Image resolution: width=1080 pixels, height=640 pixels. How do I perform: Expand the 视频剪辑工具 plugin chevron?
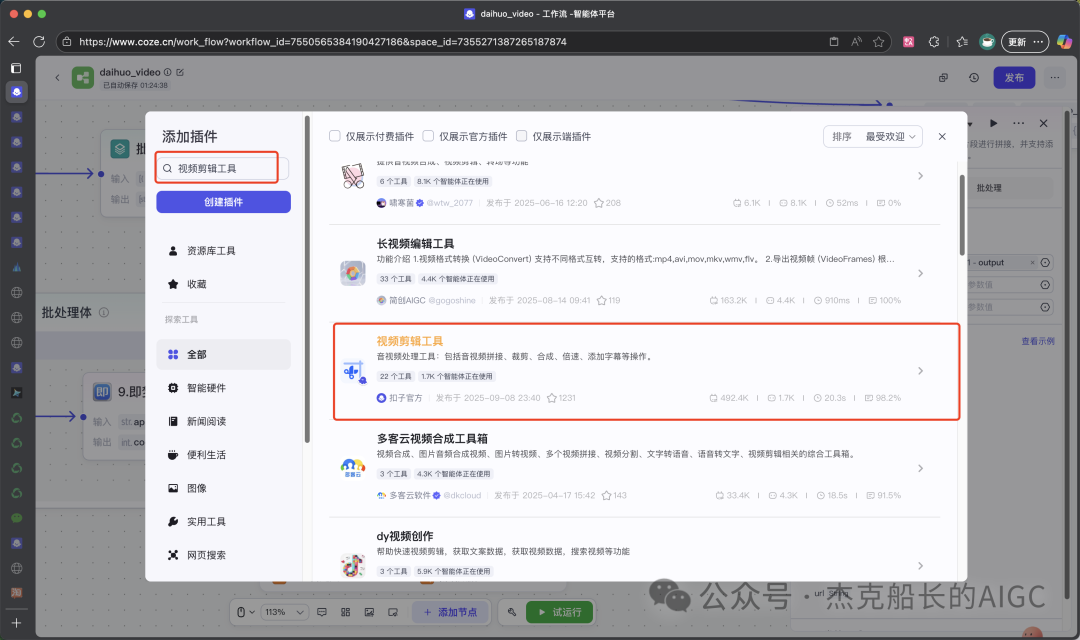(x=920, y=371)
